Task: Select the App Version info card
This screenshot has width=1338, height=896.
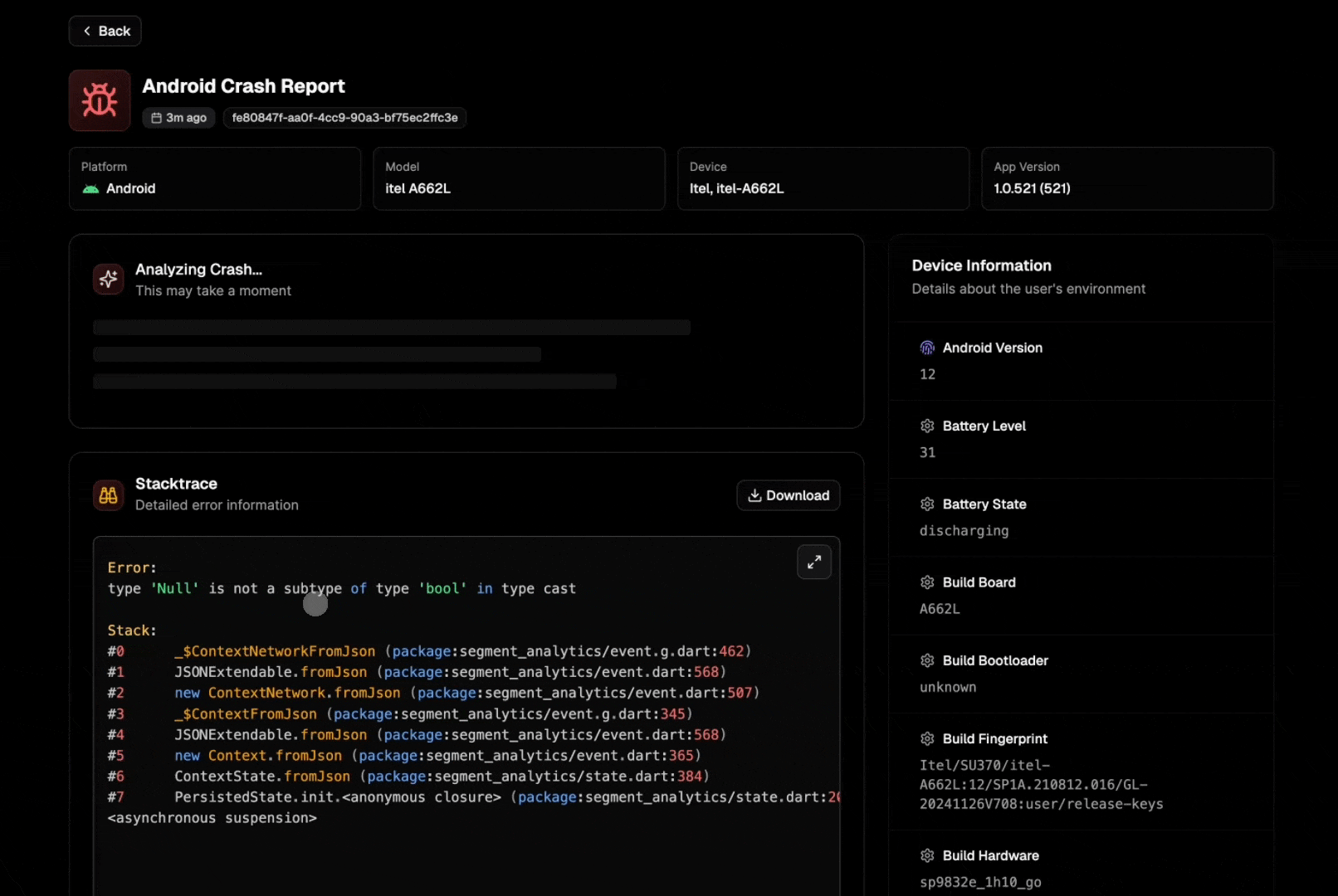Action: click(x=1126, y=178)
